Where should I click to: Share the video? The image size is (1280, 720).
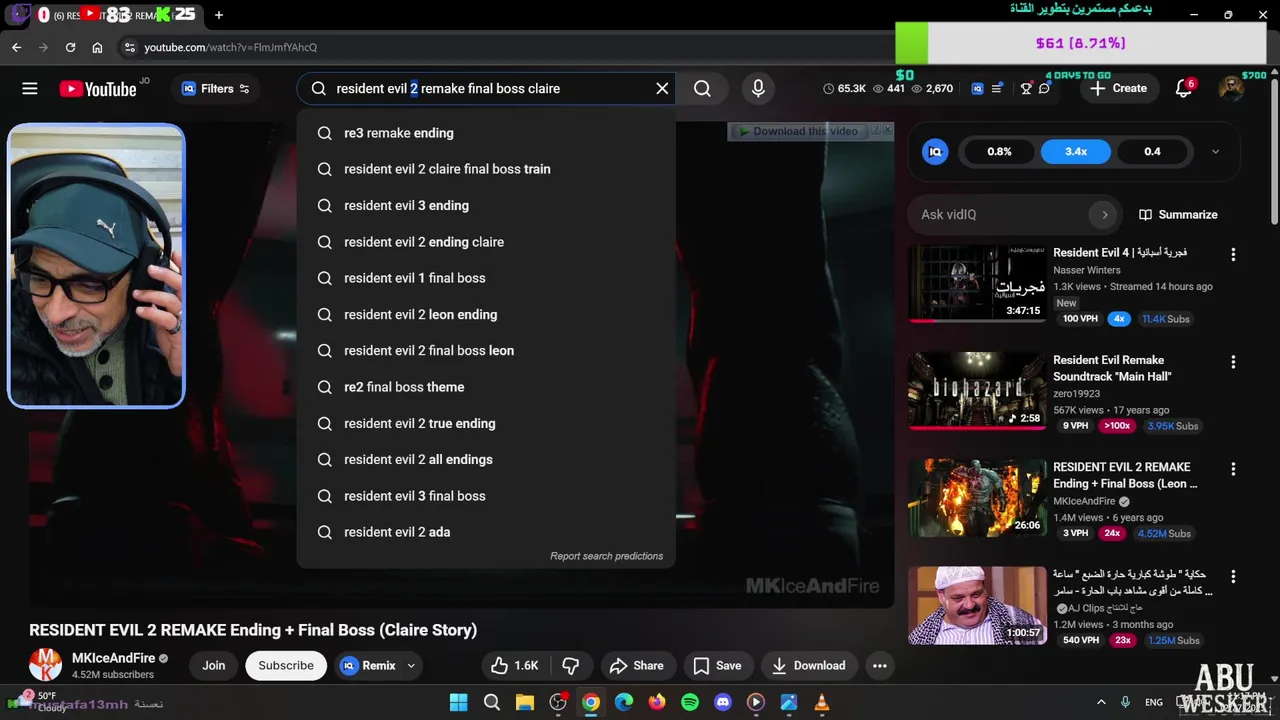tap(636, 666)
